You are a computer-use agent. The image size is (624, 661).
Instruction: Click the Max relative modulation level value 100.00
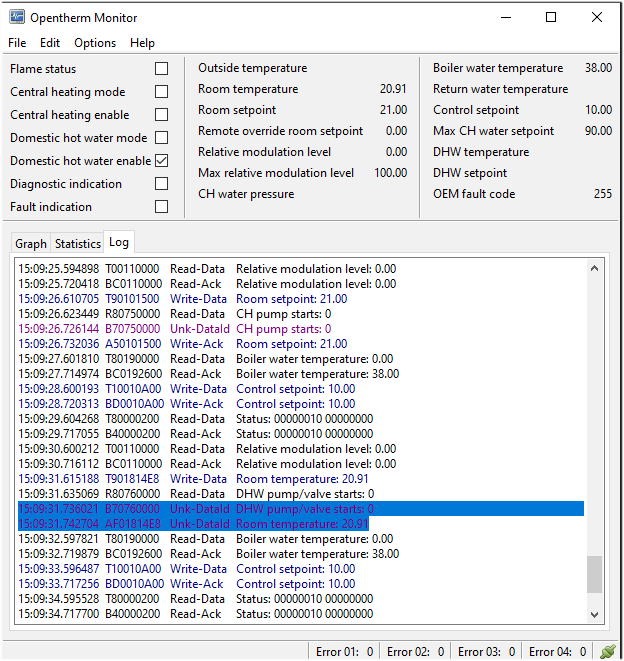click(390, 173)
